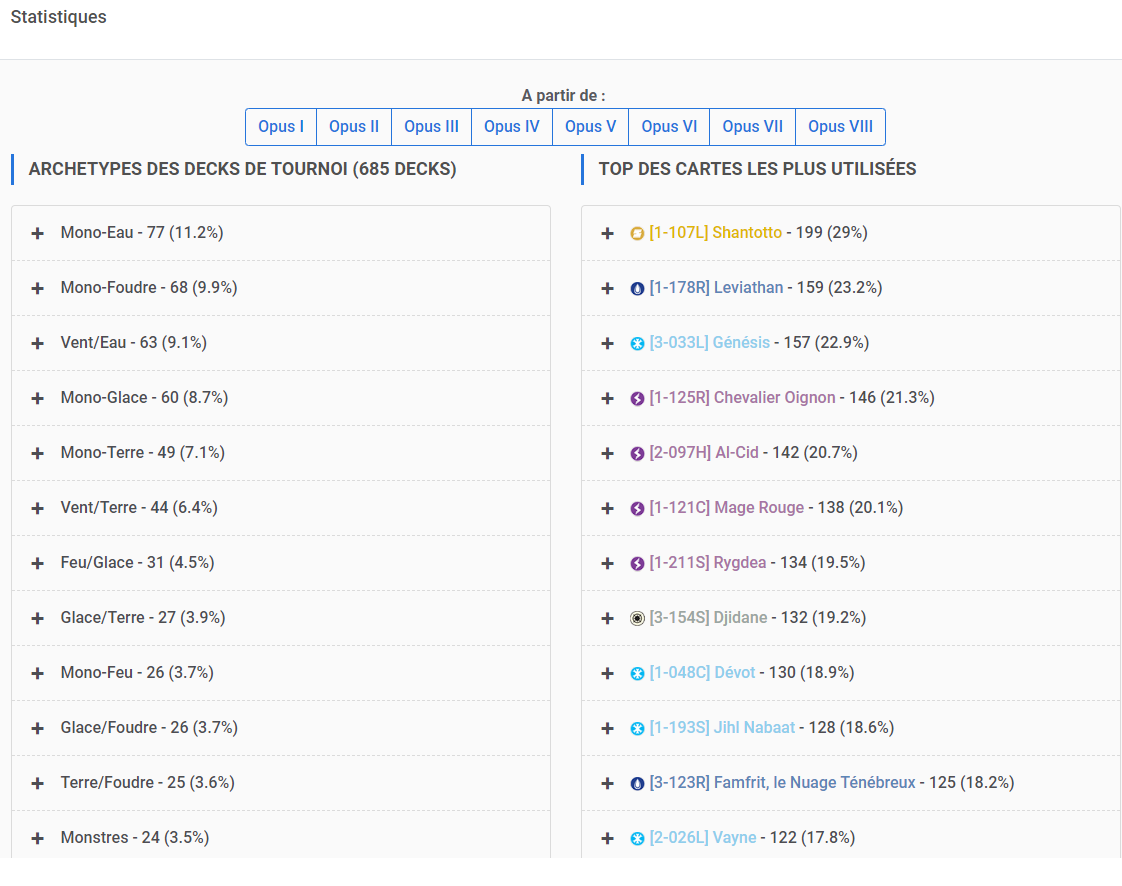Filter statistics from Opus VI
1122x886 pixels.
coord(669,127)
